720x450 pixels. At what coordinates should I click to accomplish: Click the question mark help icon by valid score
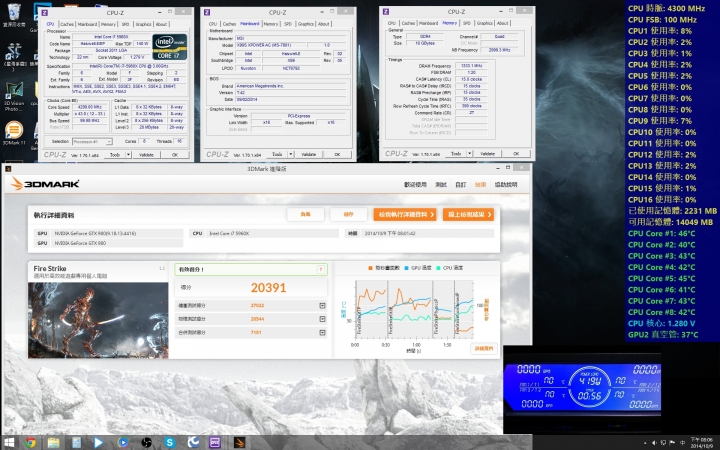321,270
